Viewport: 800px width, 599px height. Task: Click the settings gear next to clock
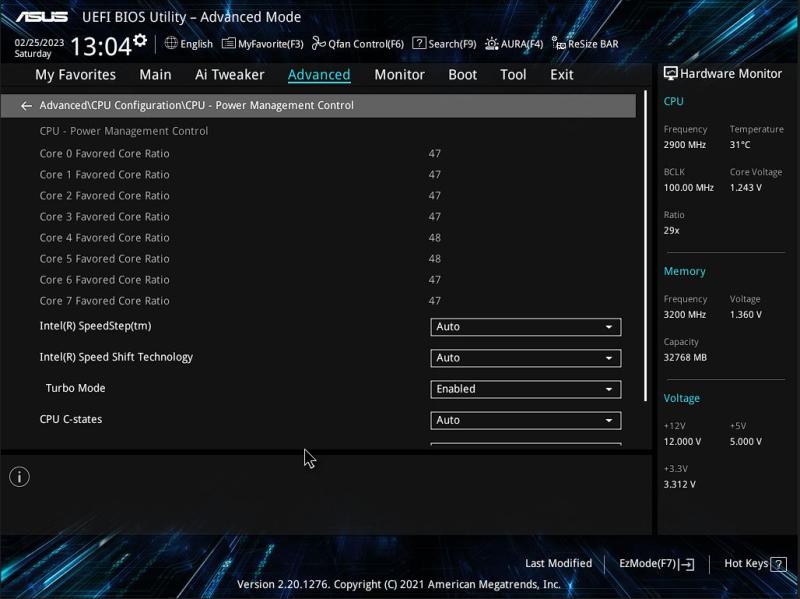click(140, 41)
